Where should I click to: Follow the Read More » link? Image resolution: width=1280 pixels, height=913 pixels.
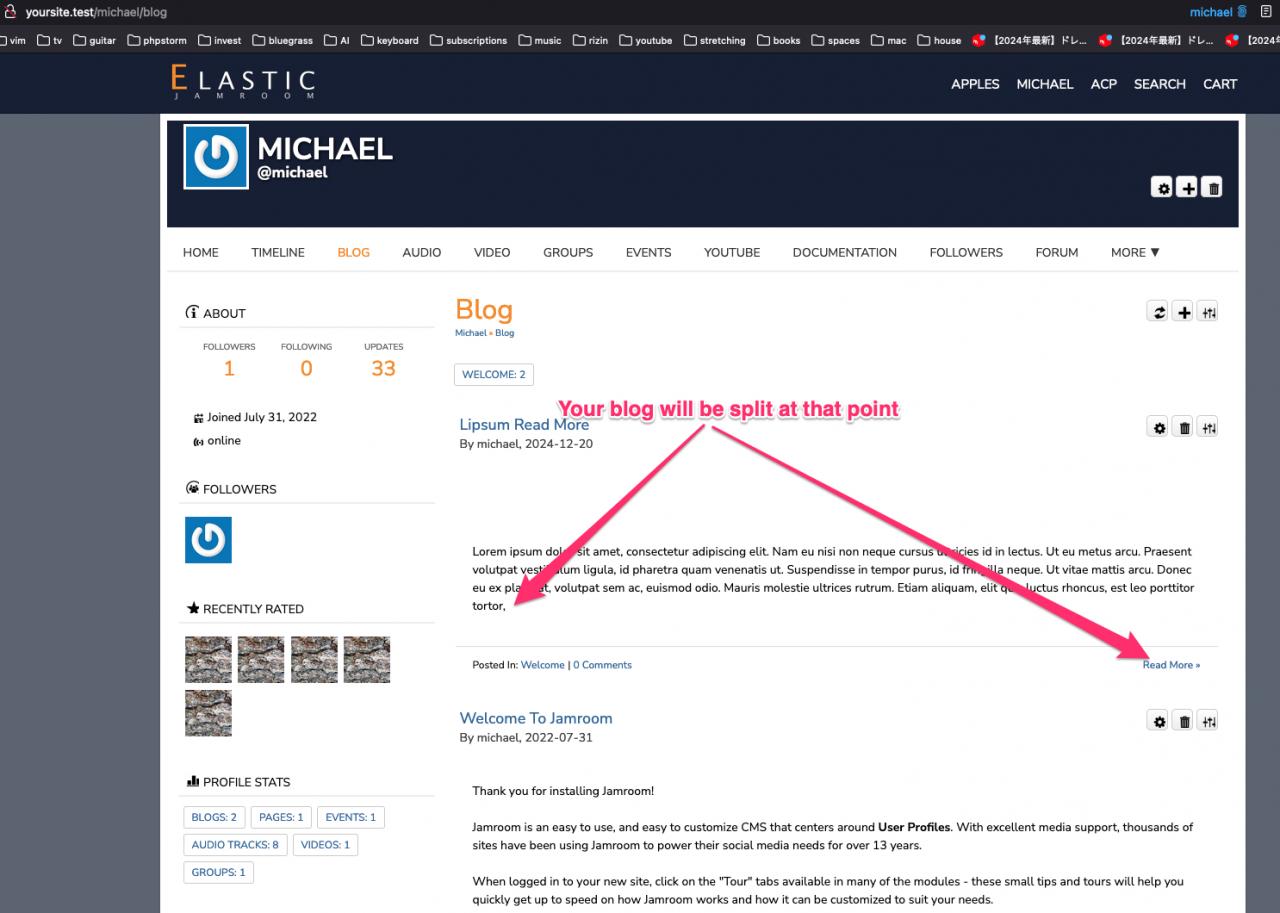pos(1171,665)
